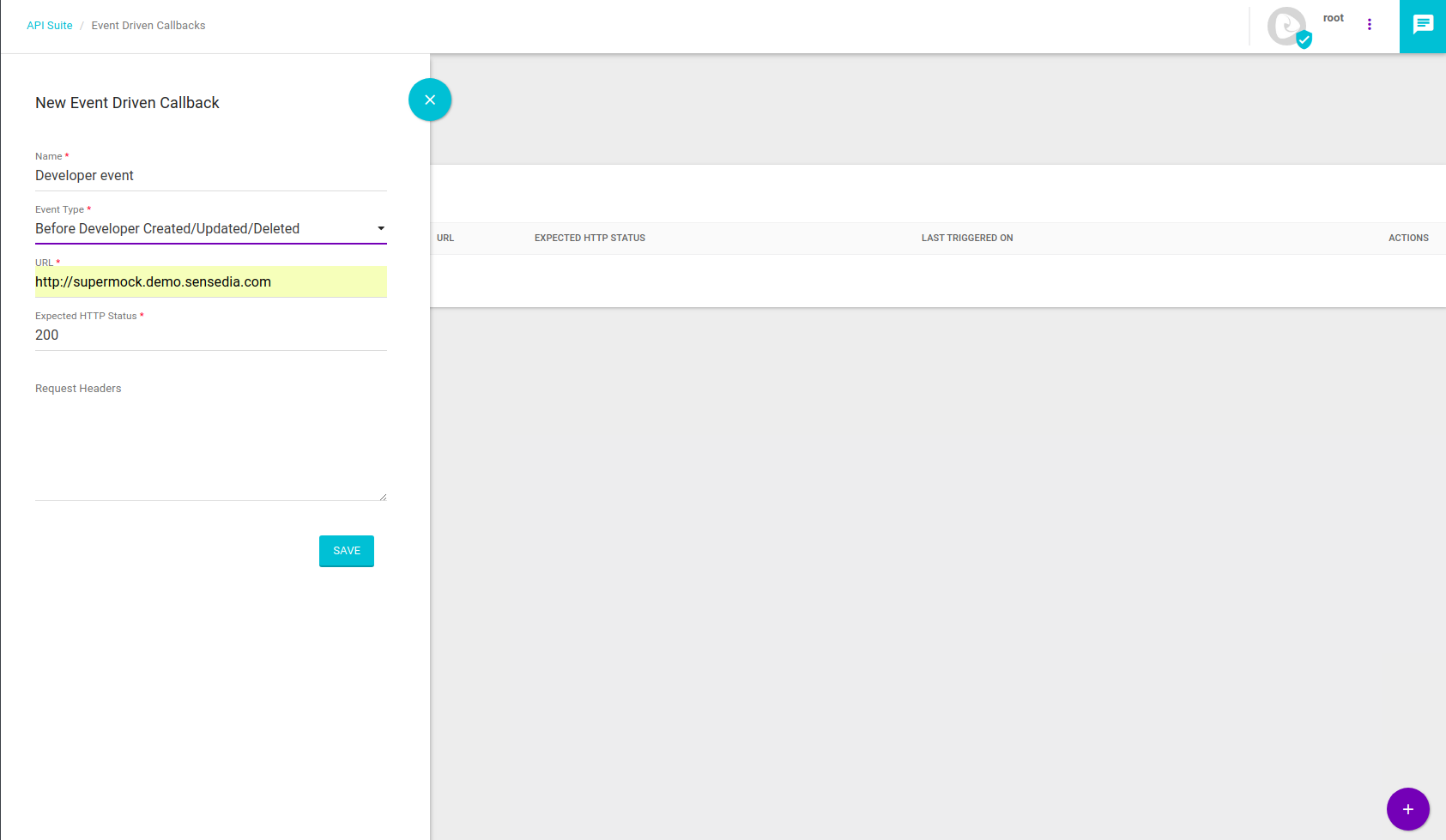Navigate to API Suite via breadcrumb
The image size is (1446, 840).
tap(49, 25)
